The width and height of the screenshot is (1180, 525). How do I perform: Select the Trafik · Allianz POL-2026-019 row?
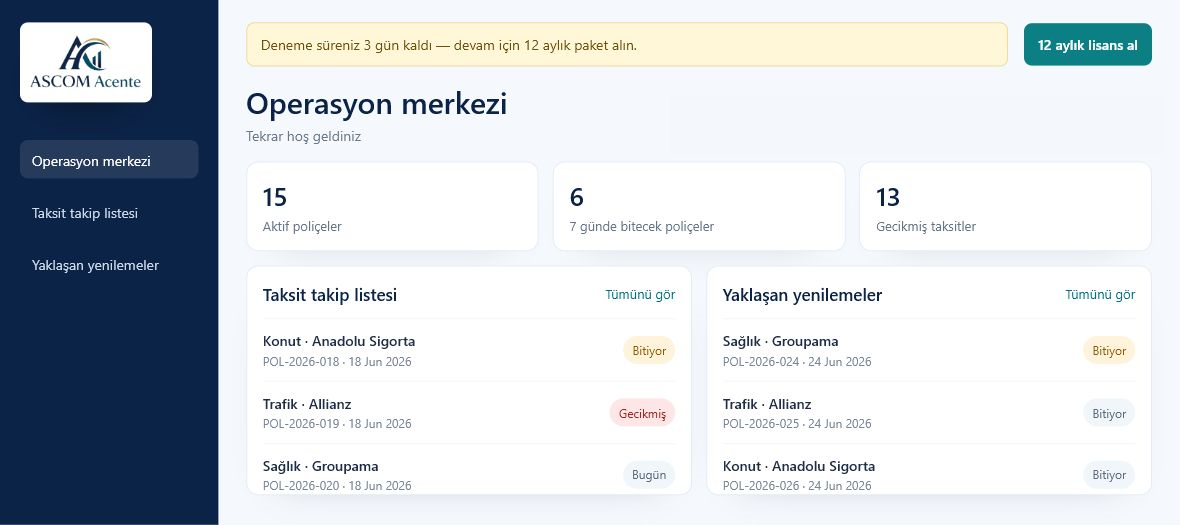469,413
